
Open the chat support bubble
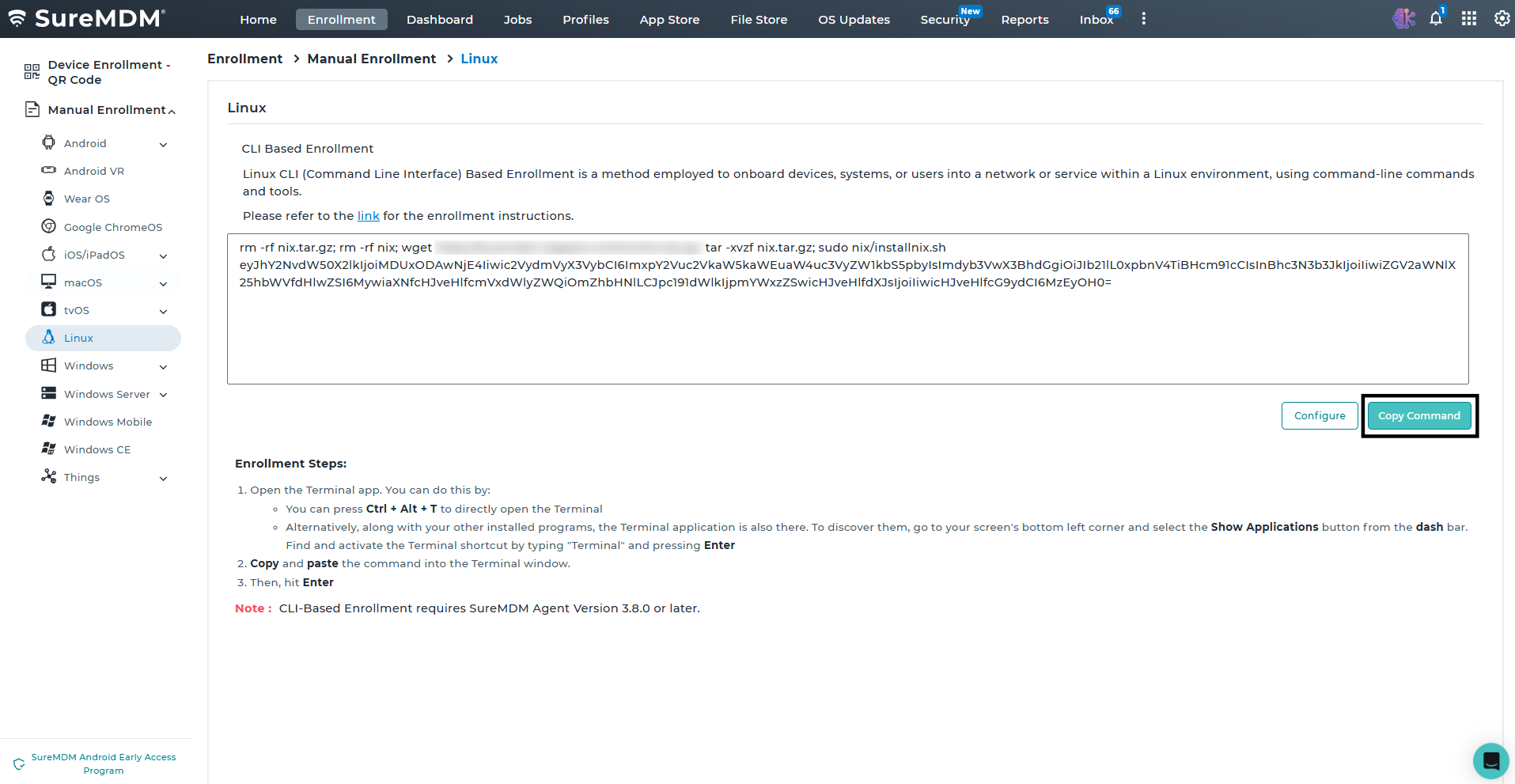pos(1491,761)
